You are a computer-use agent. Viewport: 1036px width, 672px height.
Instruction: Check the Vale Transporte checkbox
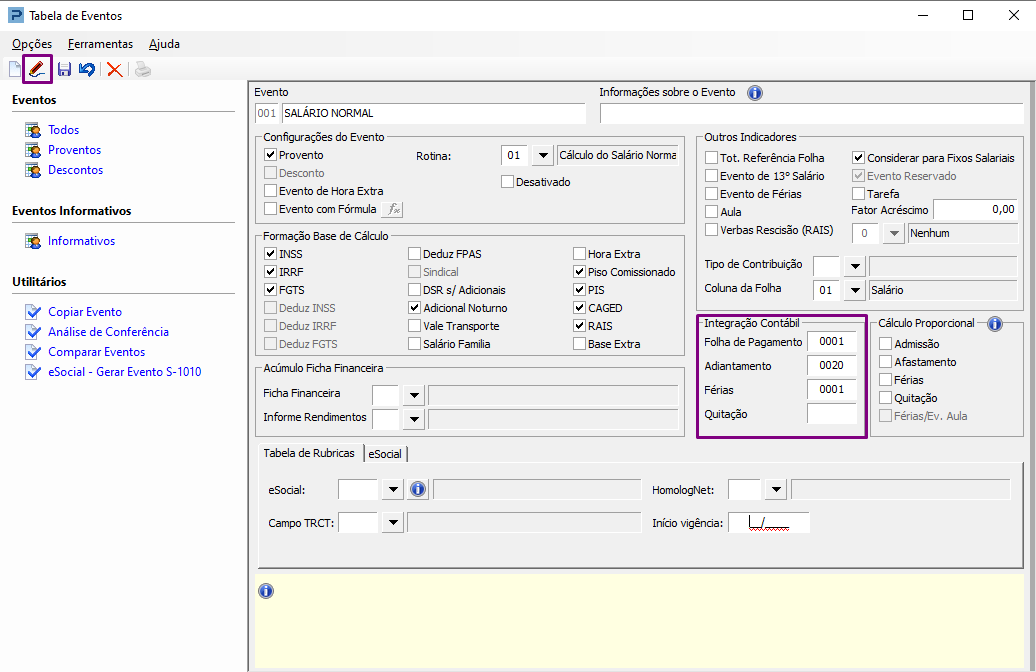[x=414, y=326]
